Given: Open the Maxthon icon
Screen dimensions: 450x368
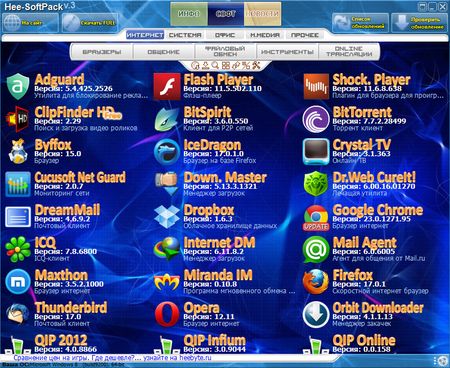Looking at the screenshot, I should (x=18, y=282).
